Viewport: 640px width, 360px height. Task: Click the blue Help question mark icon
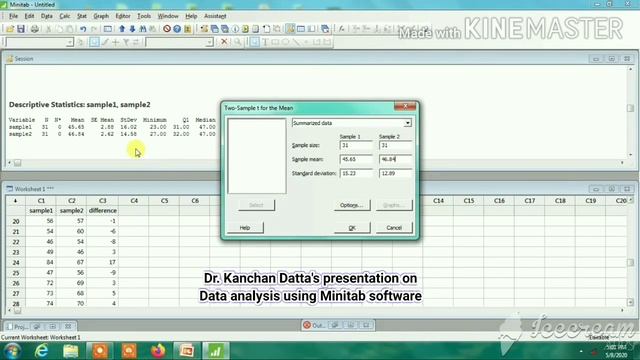pyautogui.click(x=177, y=29)
